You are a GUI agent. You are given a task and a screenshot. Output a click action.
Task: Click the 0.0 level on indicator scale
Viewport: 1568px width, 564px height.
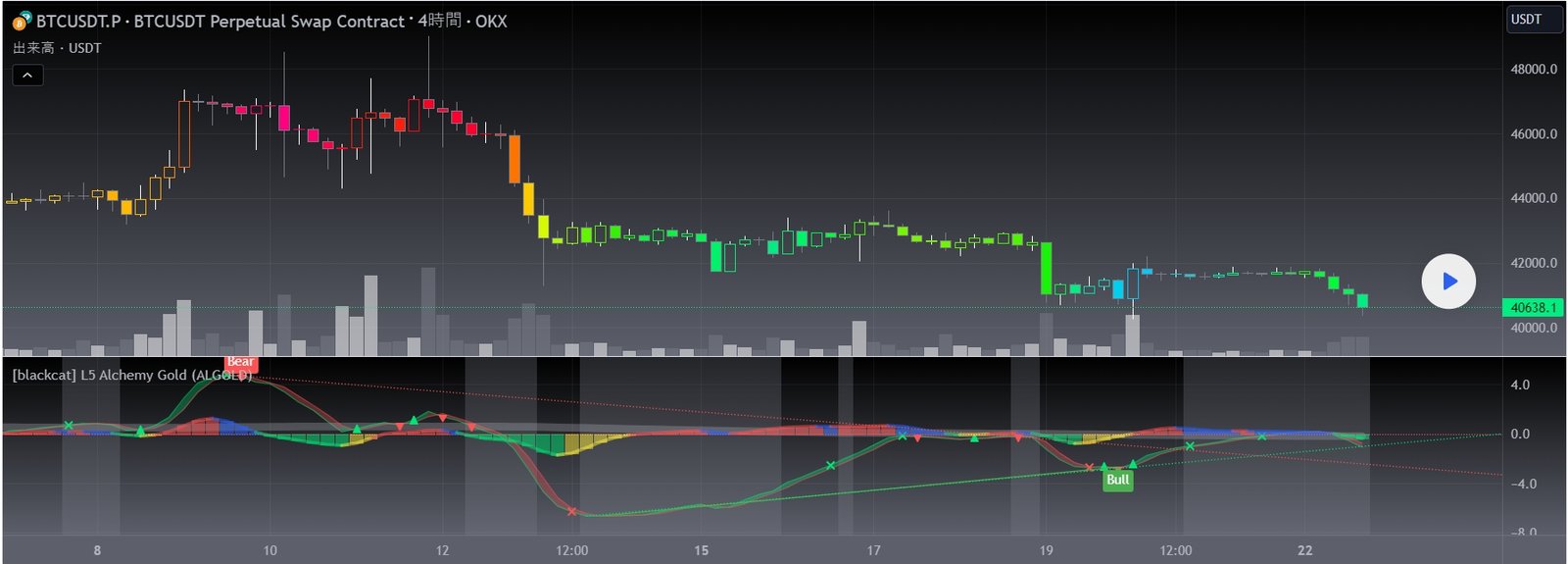click(1520, 435)
